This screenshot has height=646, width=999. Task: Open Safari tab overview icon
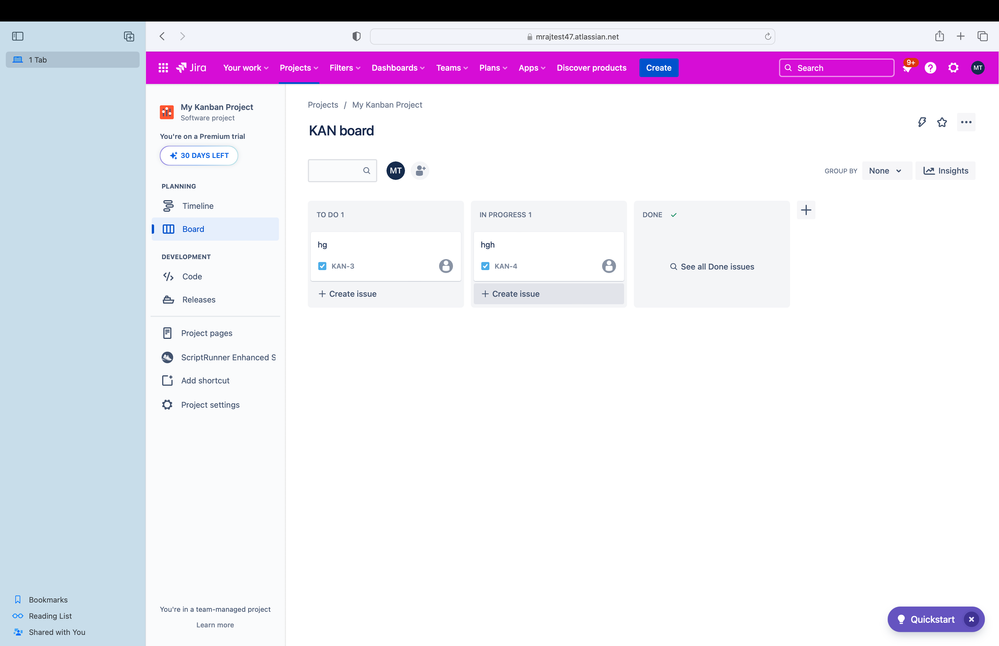[x=982, y=36]
